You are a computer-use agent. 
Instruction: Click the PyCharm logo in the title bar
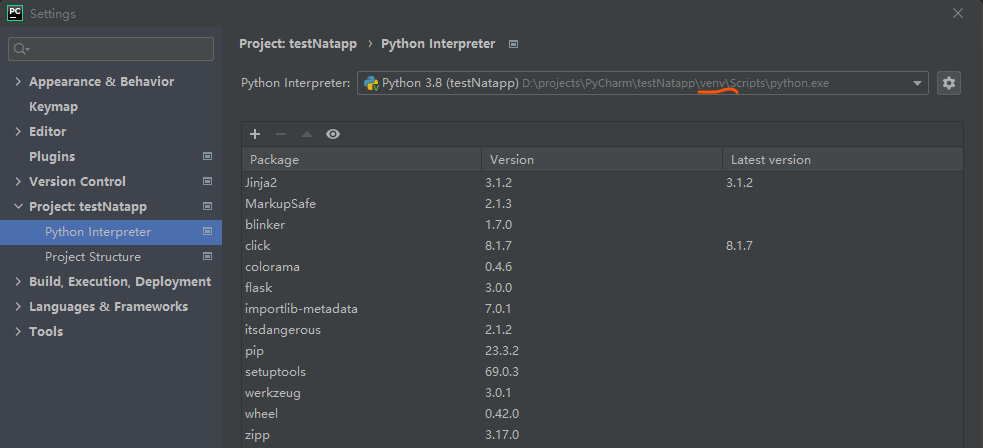pyautogui.click(x=15, y=14)
